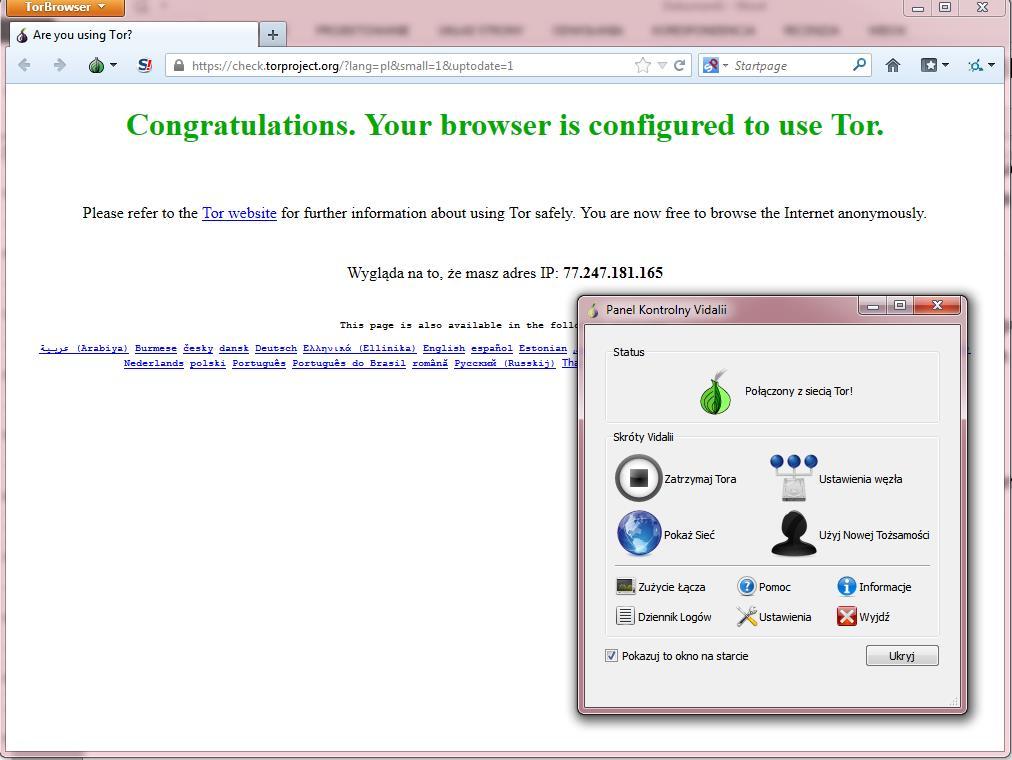1012x760 pixels.
Task: Click 'Ustawienia węzła' relay setup icon
Action: click(793, 478)
